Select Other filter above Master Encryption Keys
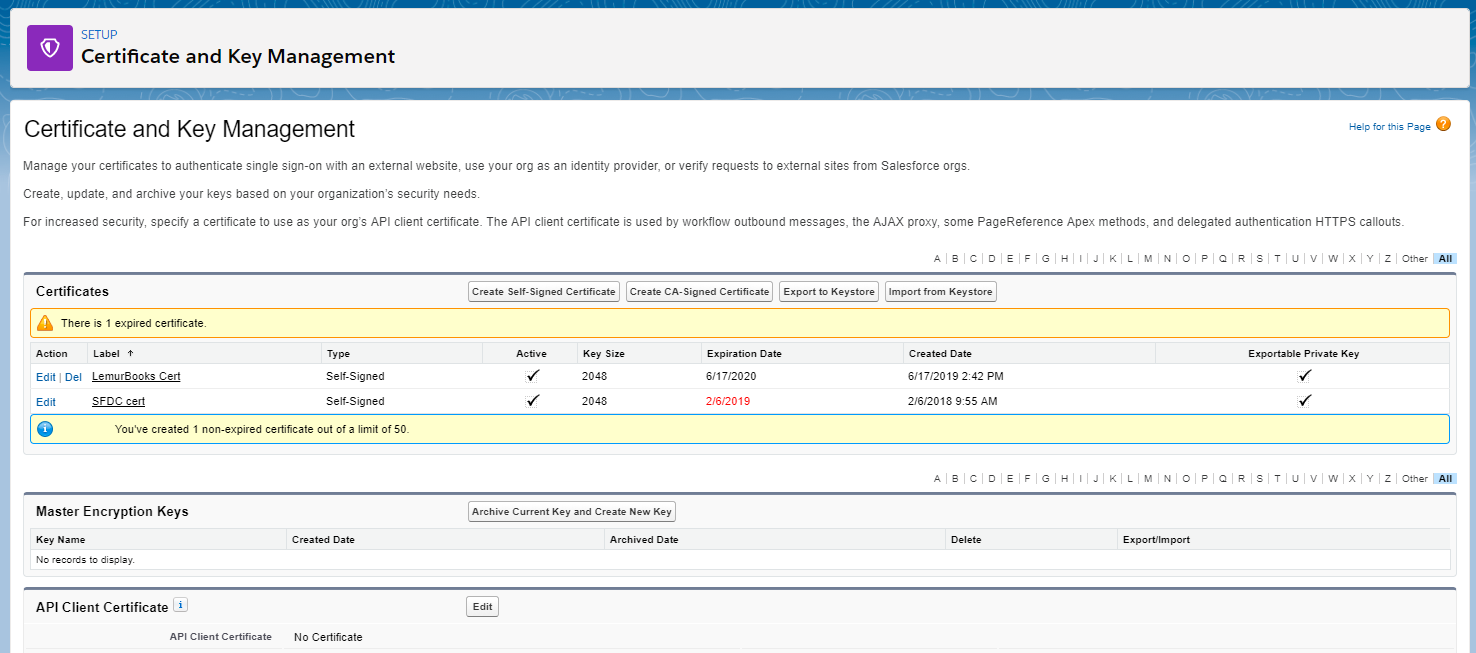Viewport: 1476px width, 653px height. coord(1415,479)
